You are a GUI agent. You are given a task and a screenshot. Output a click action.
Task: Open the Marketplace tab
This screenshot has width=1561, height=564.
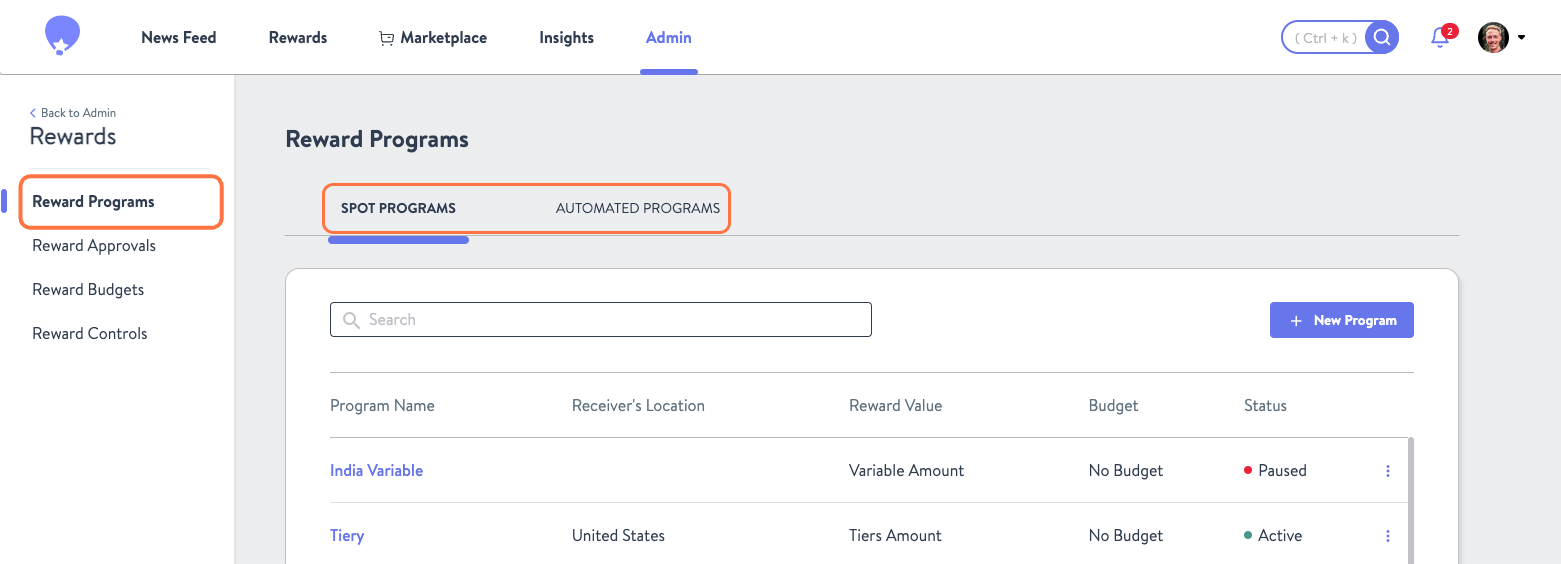tap(433, 38)
